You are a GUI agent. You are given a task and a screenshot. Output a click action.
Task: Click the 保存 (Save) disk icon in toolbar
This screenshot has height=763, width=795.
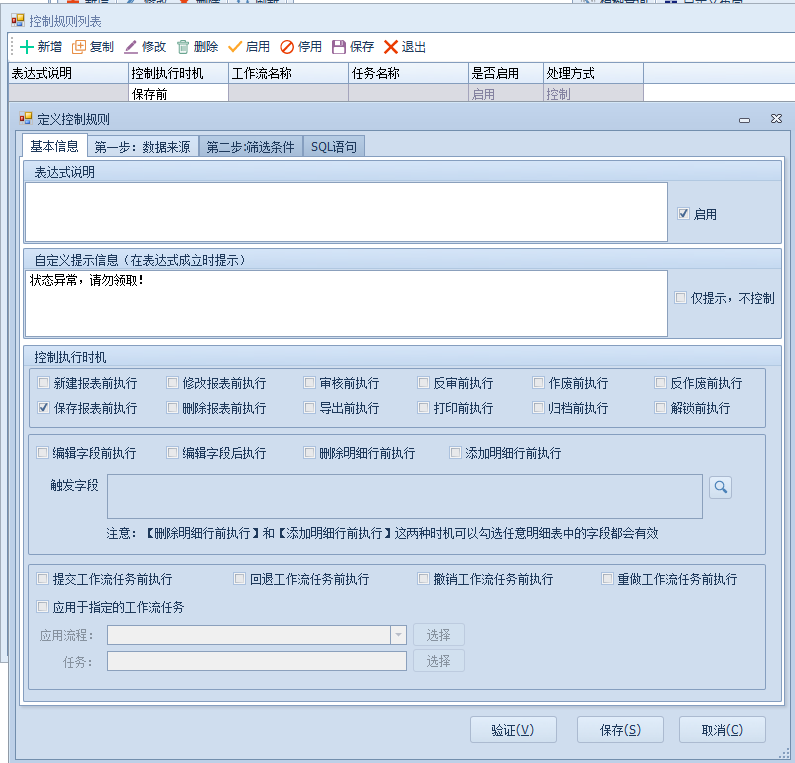(339, 47)
